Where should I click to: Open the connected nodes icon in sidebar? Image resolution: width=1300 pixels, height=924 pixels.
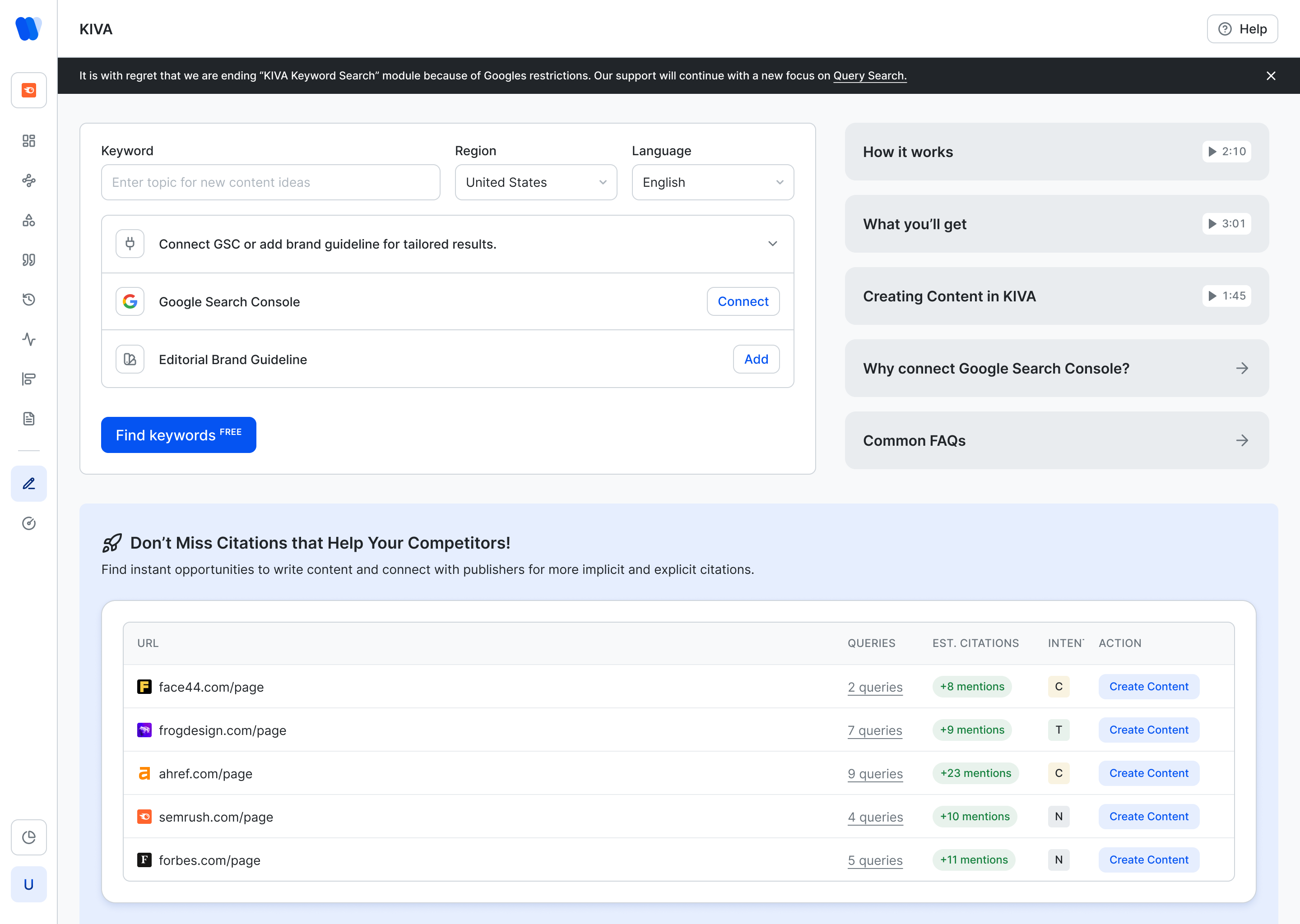28,180
